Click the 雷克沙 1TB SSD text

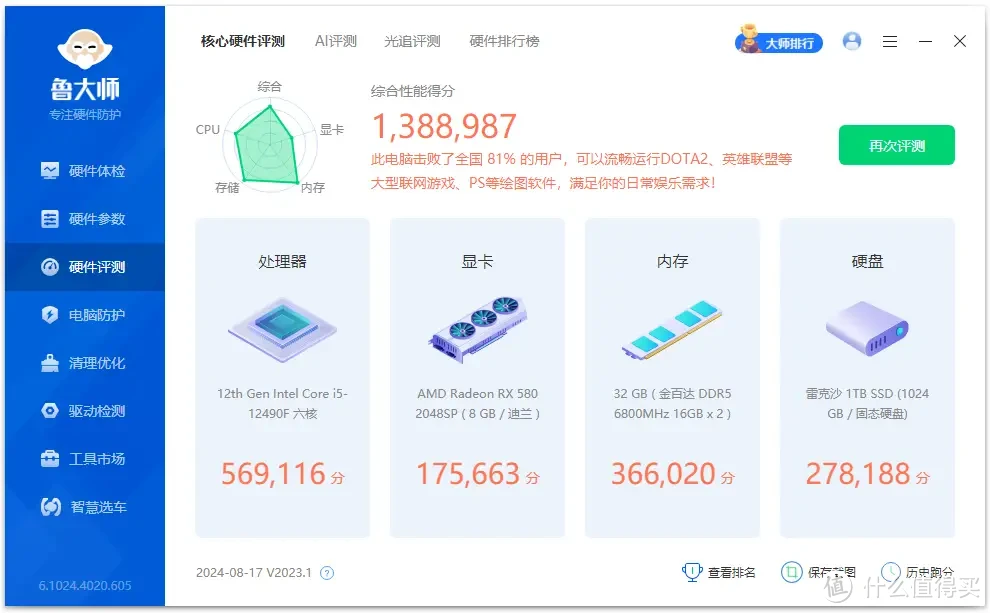pyautogui.click(x=867, y=403)
